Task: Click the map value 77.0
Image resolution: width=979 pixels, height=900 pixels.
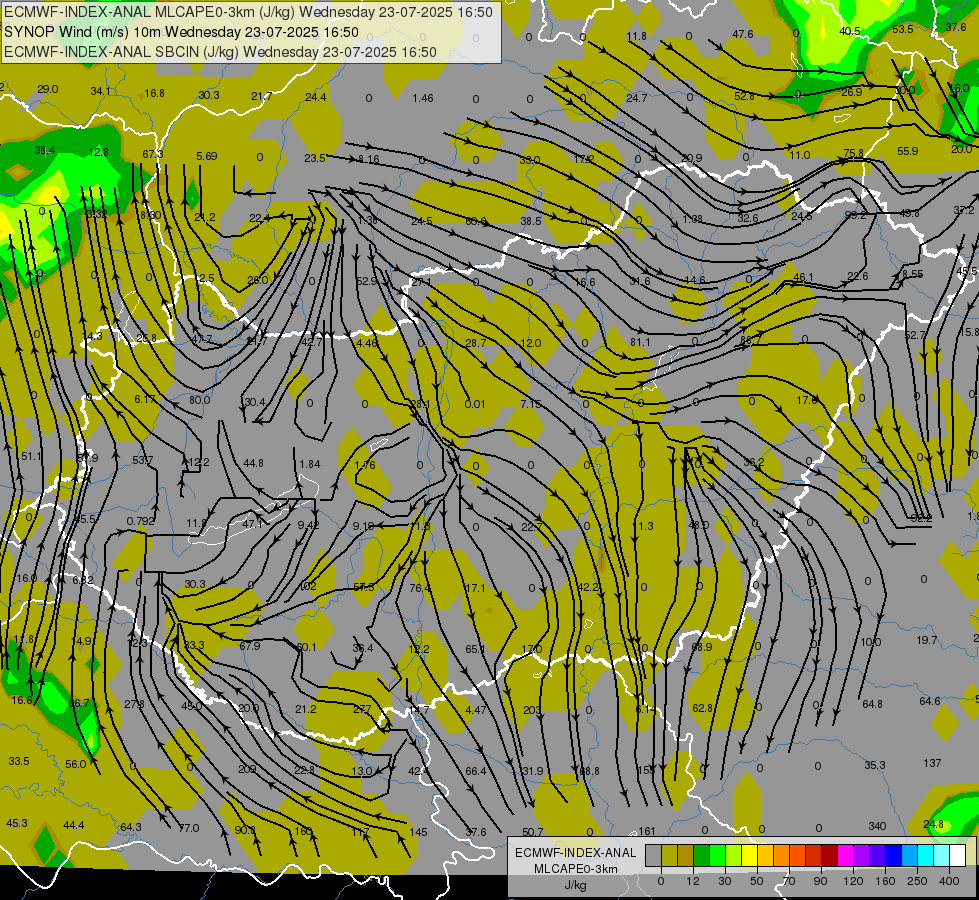Action: pos(189,828)
